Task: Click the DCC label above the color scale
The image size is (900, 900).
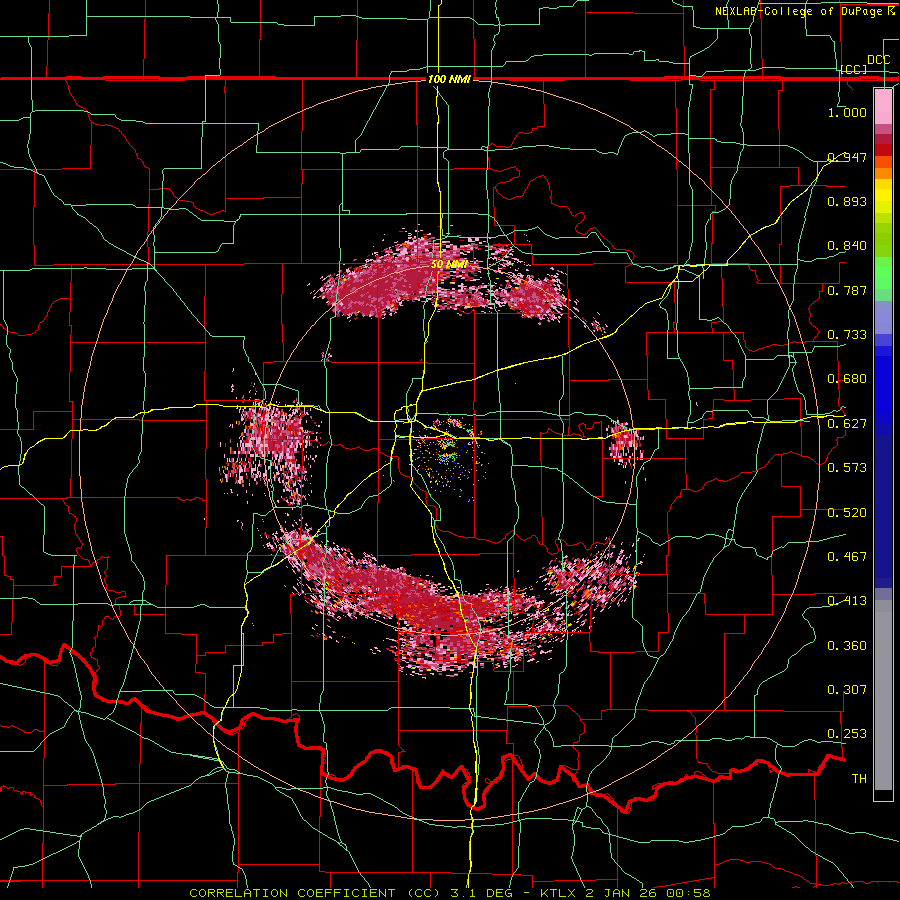Action: 878,60
